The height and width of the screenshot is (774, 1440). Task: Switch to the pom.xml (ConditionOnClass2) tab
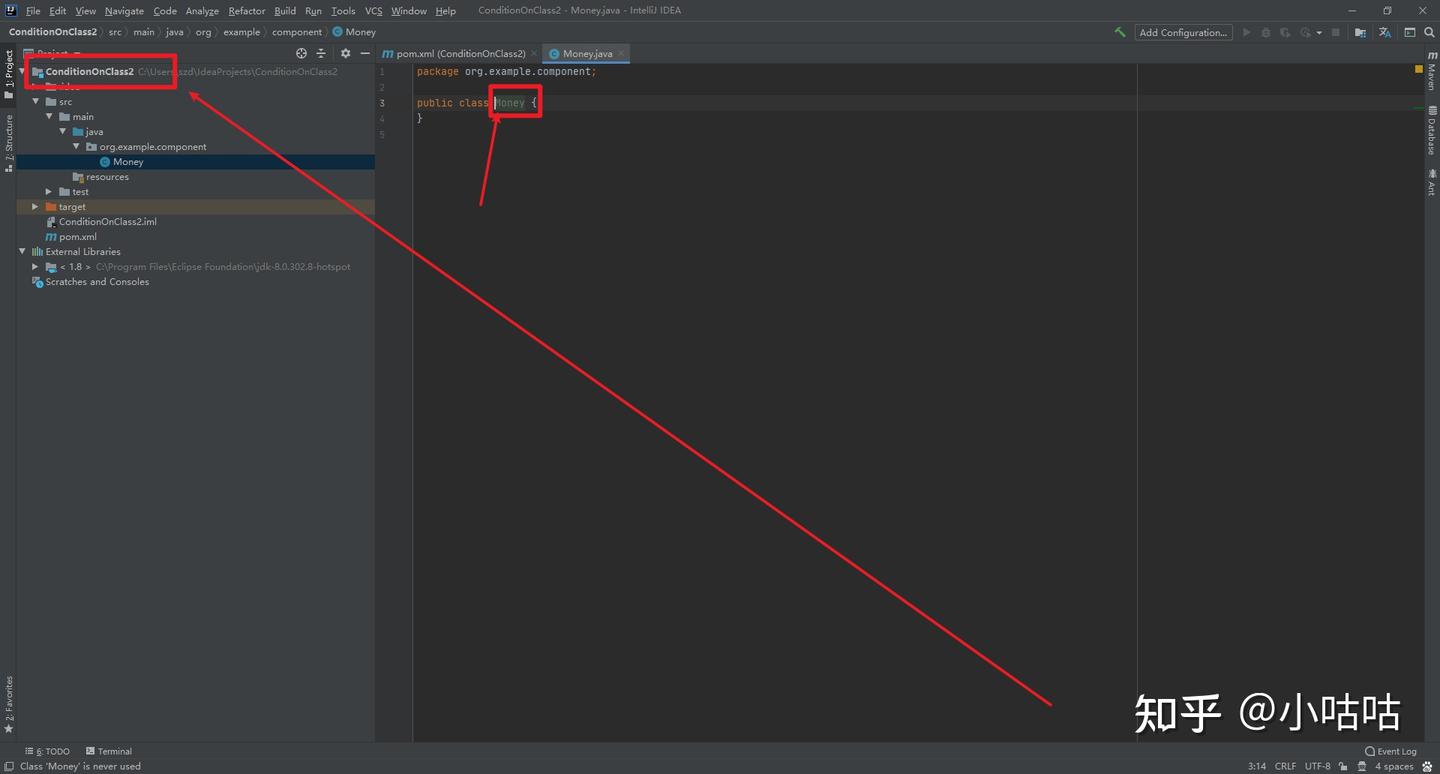click(460, 53)
